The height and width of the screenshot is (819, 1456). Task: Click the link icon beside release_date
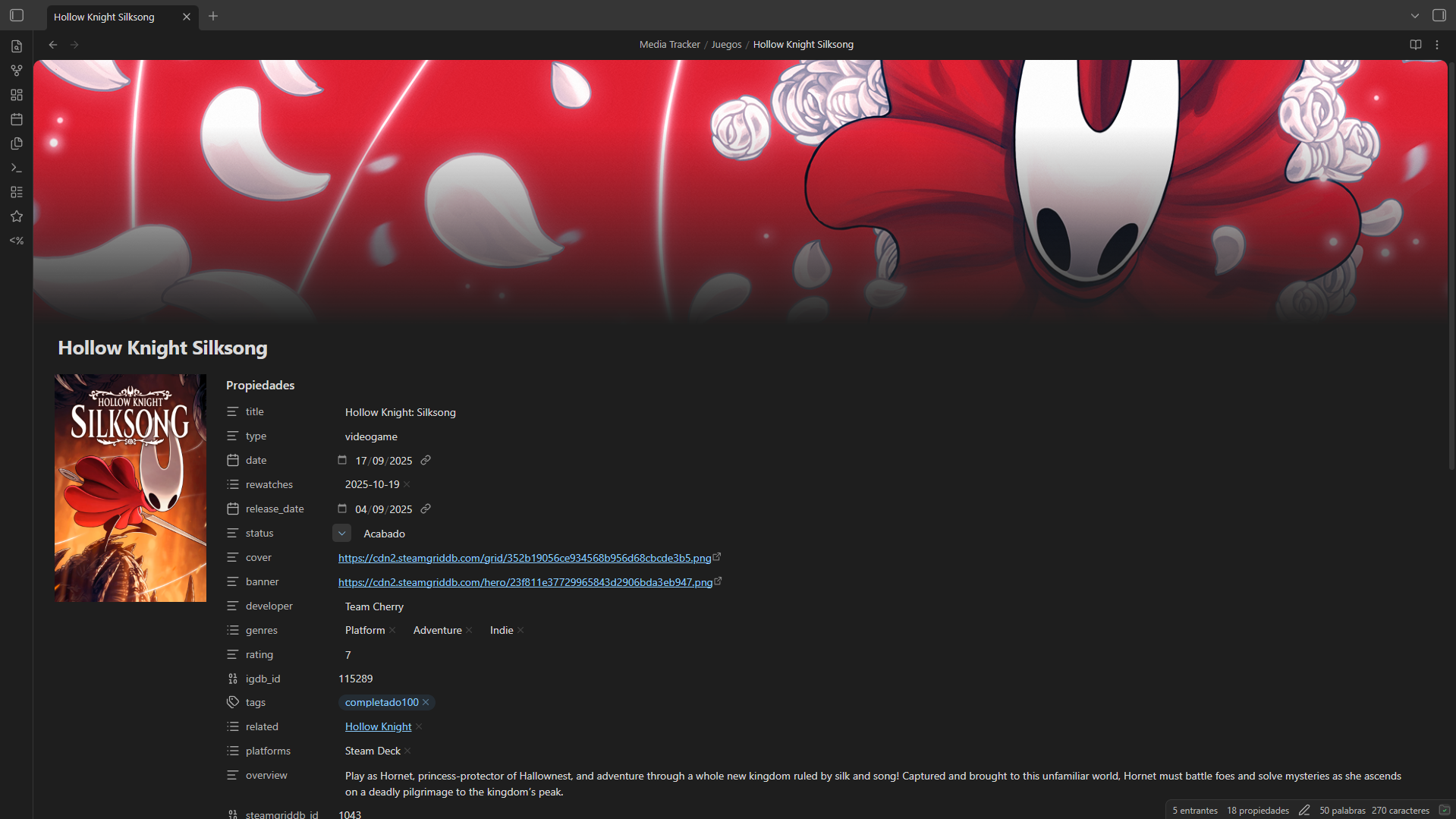coord(426,509)
